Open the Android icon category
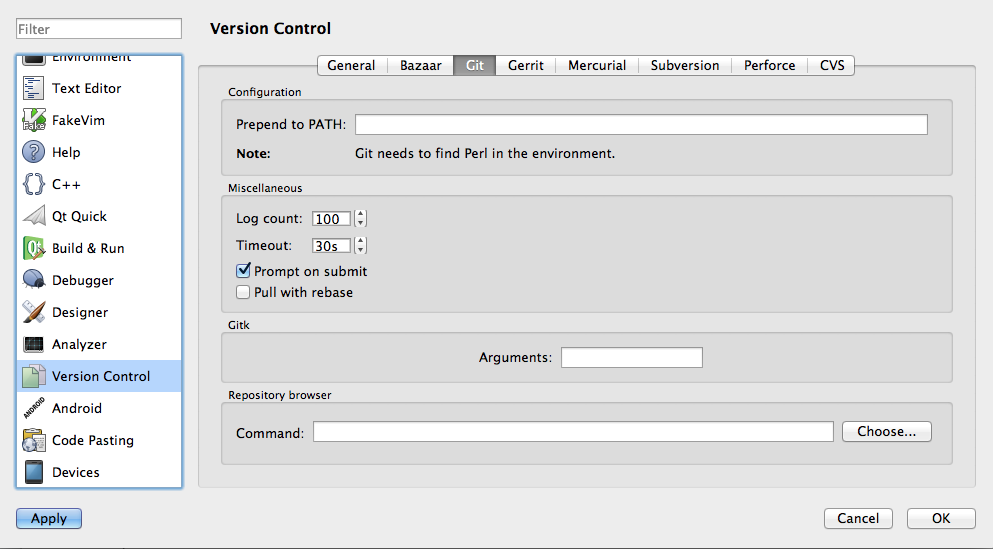Screen dimensions: 993x549 tap(34, 408)
